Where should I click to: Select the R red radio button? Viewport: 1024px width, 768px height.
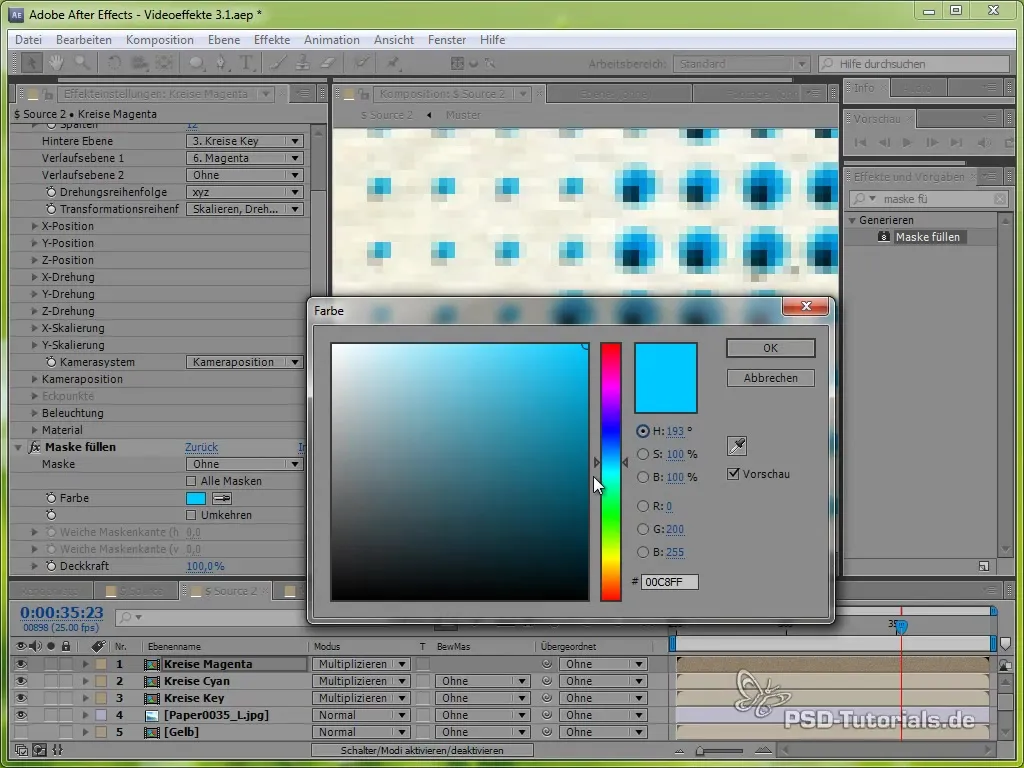643,506
